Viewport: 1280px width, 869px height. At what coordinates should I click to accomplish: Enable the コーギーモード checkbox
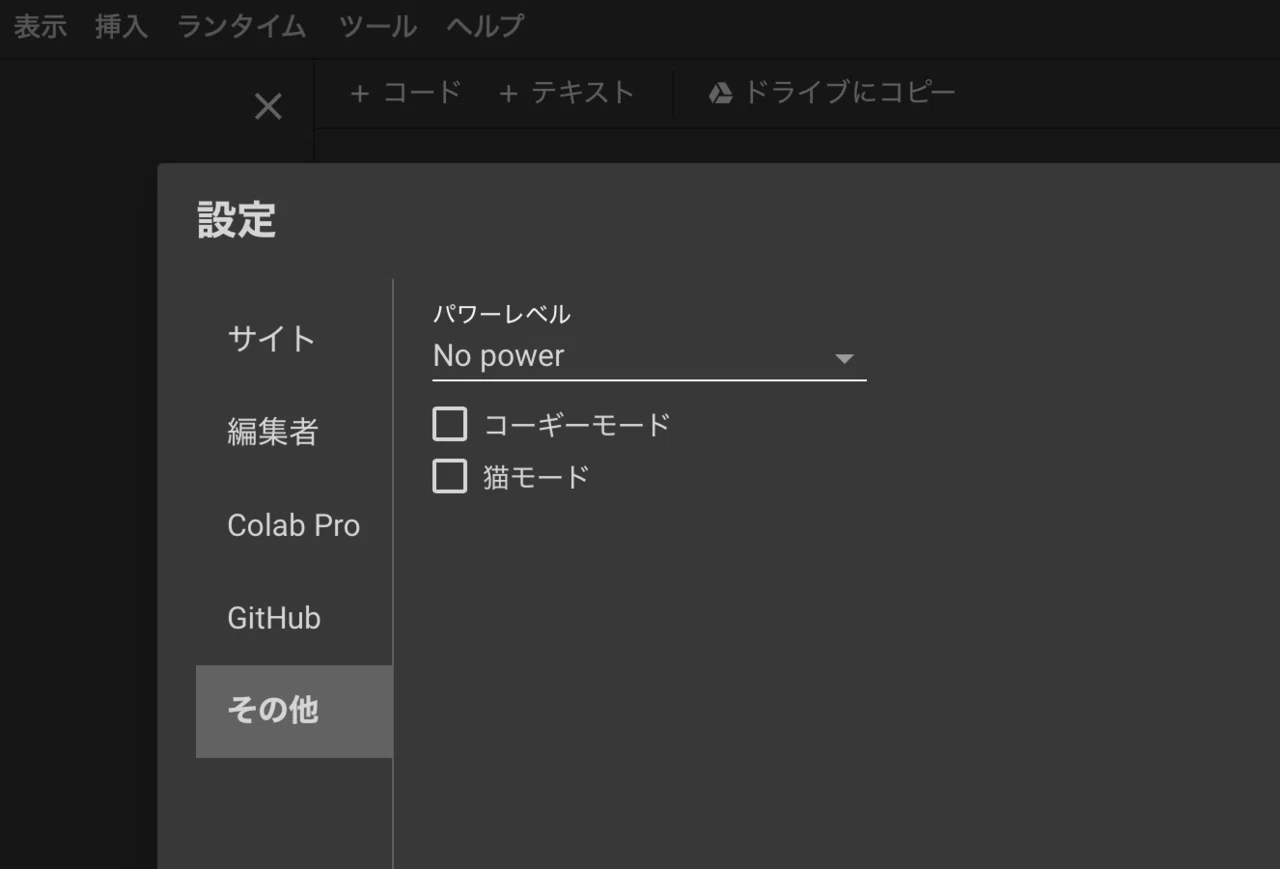point(450,424)
